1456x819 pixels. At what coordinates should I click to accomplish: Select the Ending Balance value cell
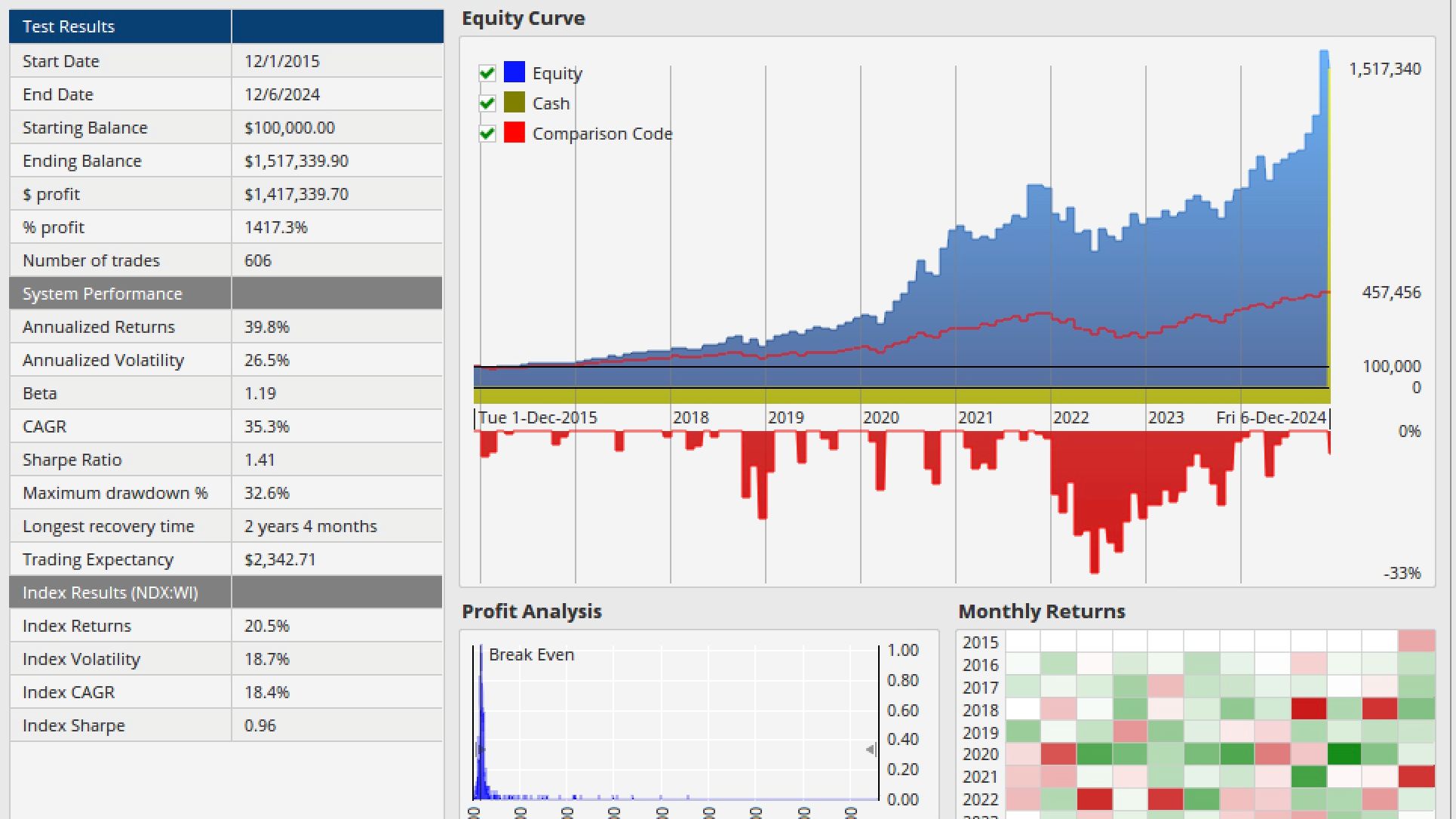point(296,161)
